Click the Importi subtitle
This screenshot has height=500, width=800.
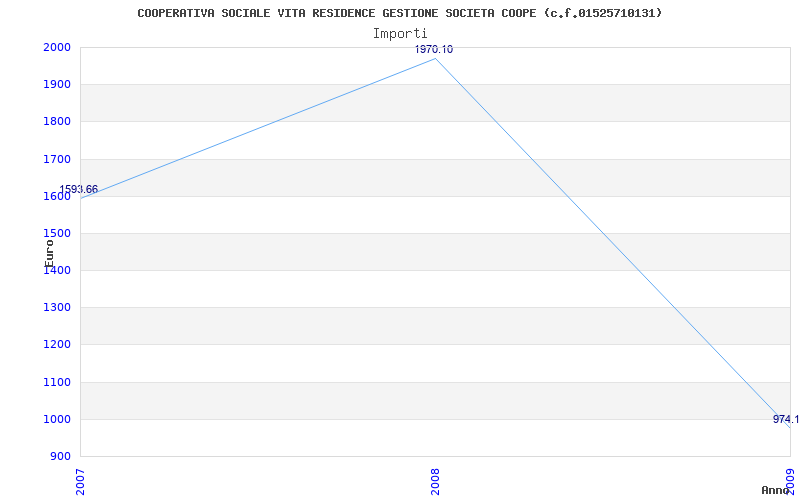pos(400,34)
